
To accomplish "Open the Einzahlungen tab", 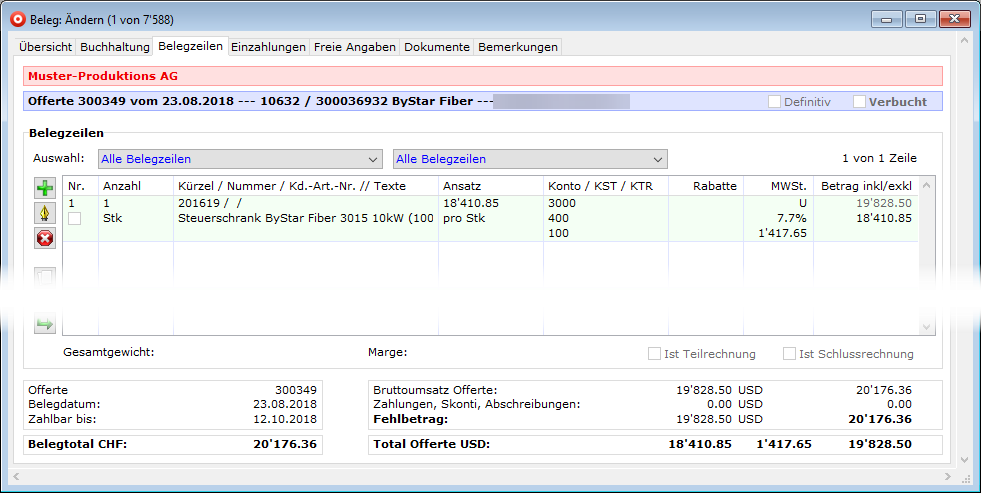I will [x=268, y=47].
